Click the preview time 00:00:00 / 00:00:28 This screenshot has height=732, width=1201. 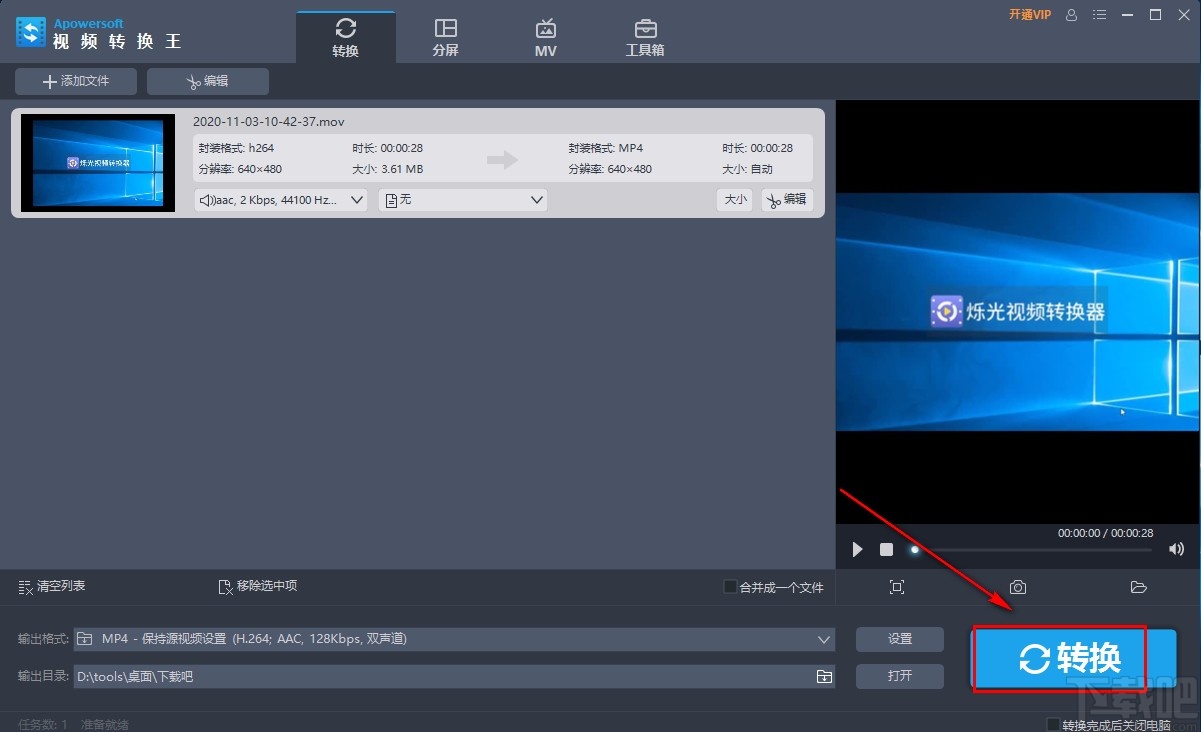coord(1105,533)
